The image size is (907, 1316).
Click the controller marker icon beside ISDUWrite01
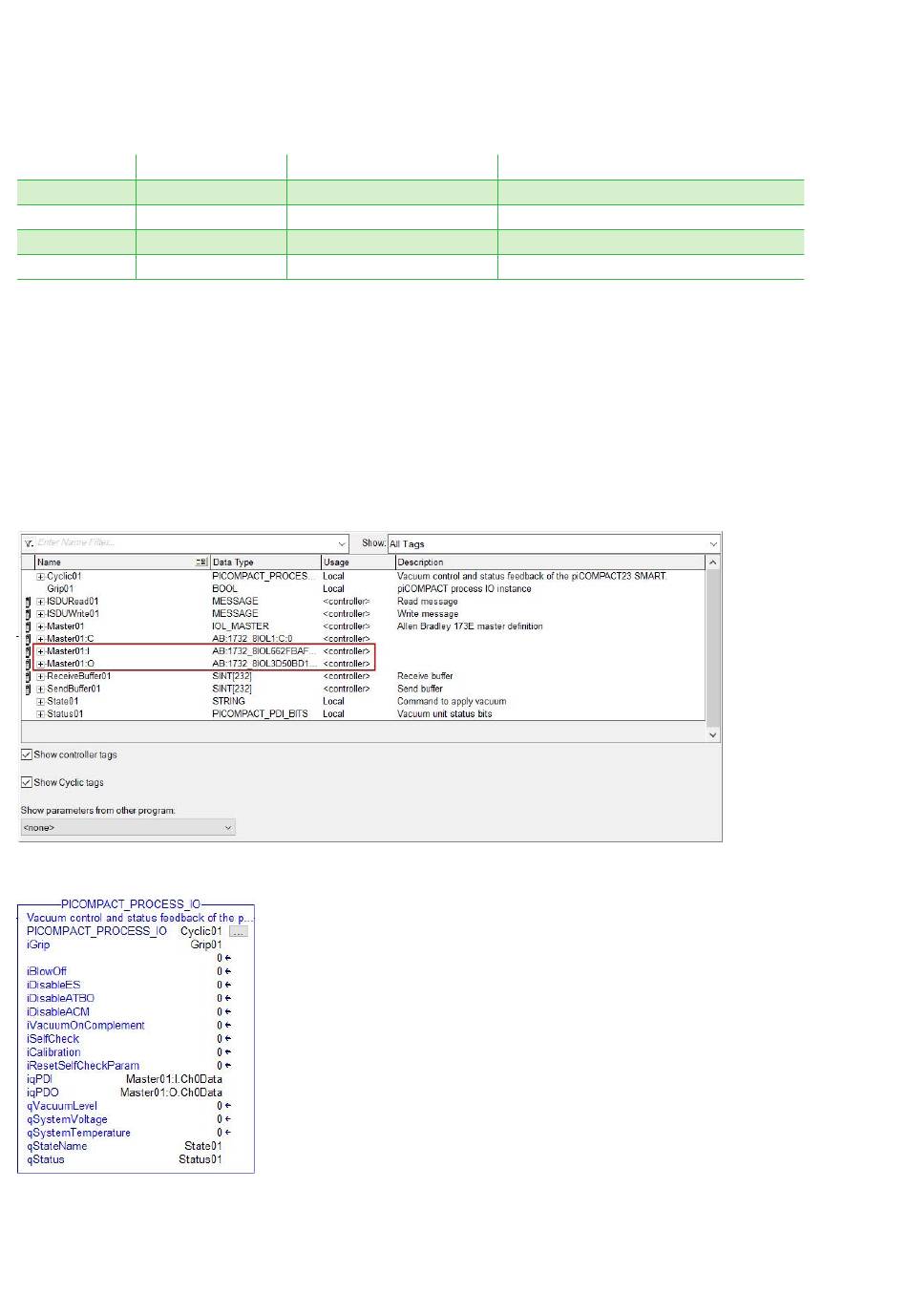(x=29, y=614)
